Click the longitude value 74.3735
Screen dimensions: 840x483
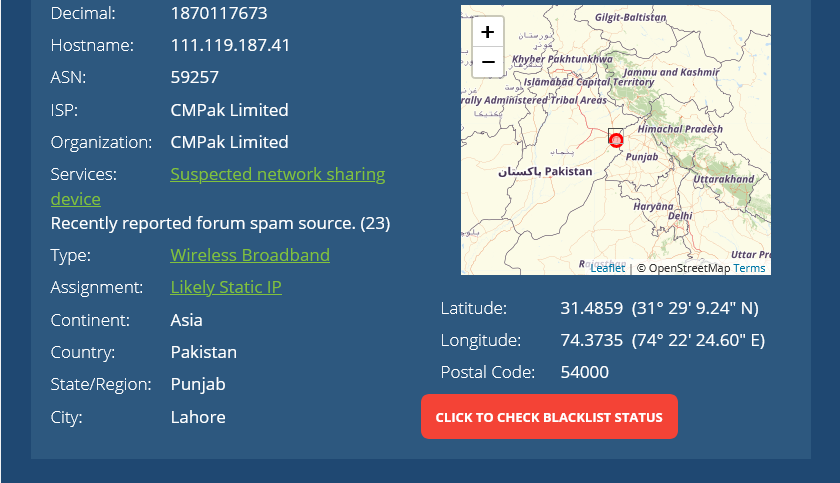point(591,341)
